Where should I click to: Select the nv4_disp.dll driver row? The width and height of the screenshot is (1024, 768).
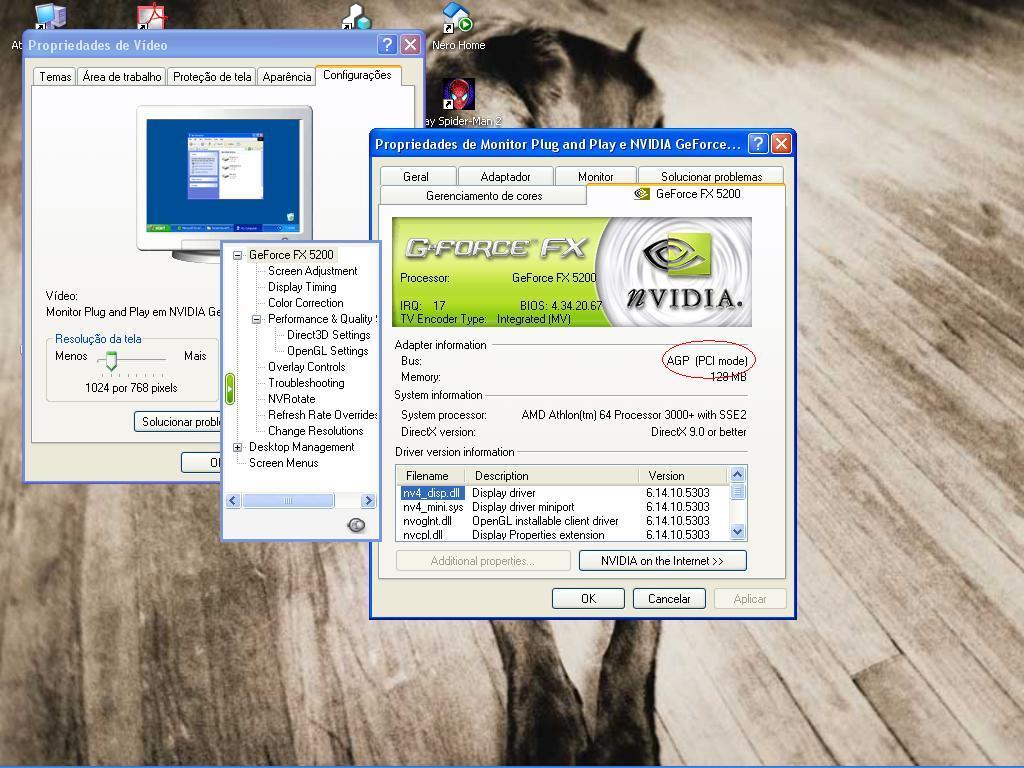pos(562,493)
